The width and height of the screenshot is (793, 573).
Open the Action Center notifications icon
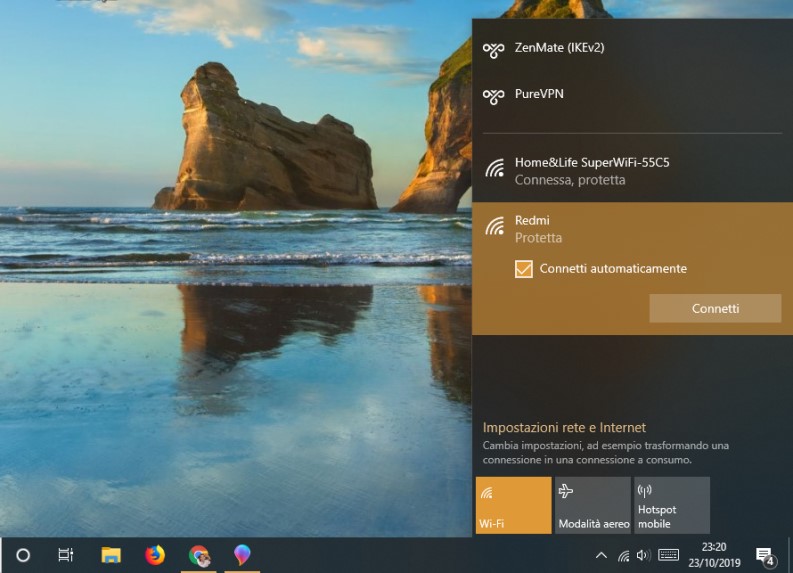[765, 556]
